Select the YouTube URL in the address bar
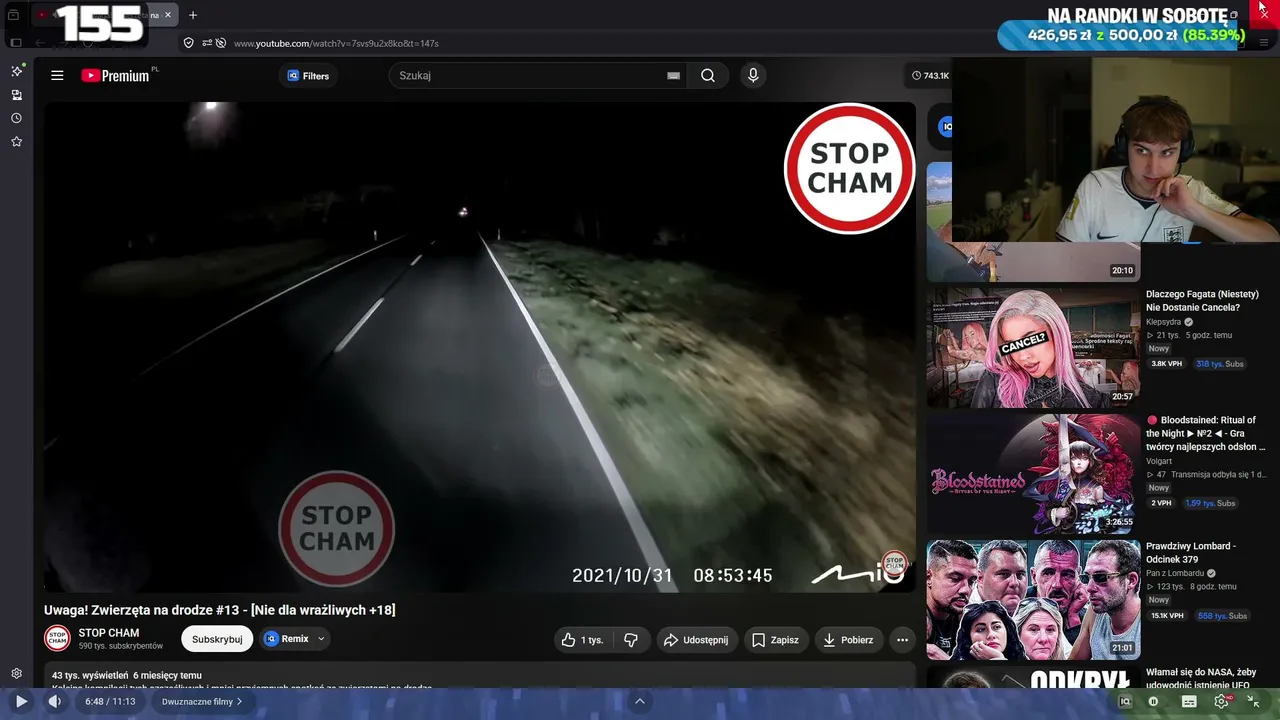This screenshot has width=1280, height=720. [336, 44]
